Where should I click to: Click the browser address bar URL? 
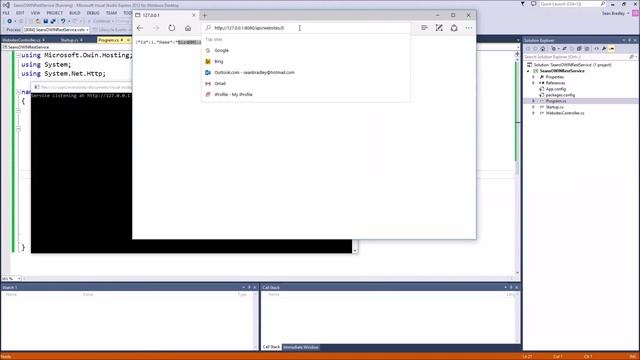click(249, 28)
